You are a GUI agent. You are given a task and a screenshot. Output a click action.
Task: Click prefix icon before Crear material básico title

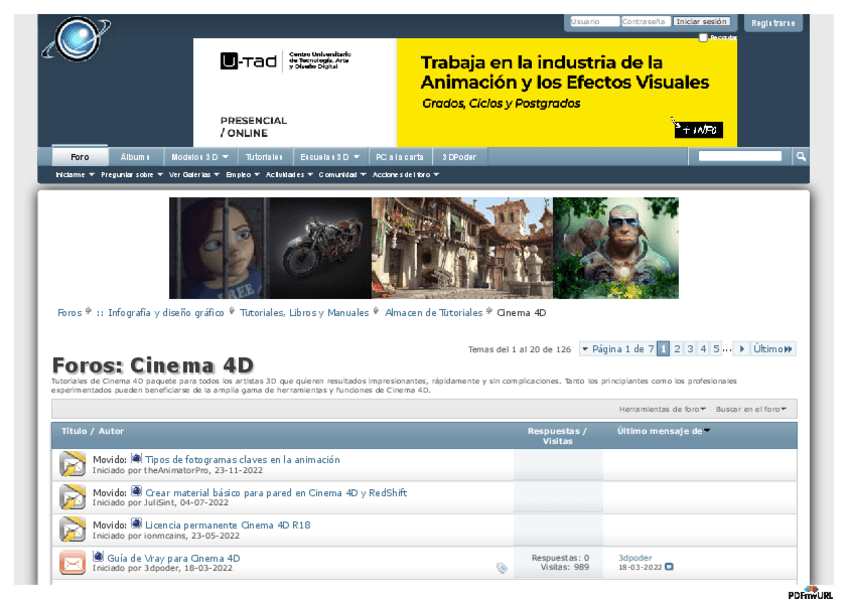136,491
